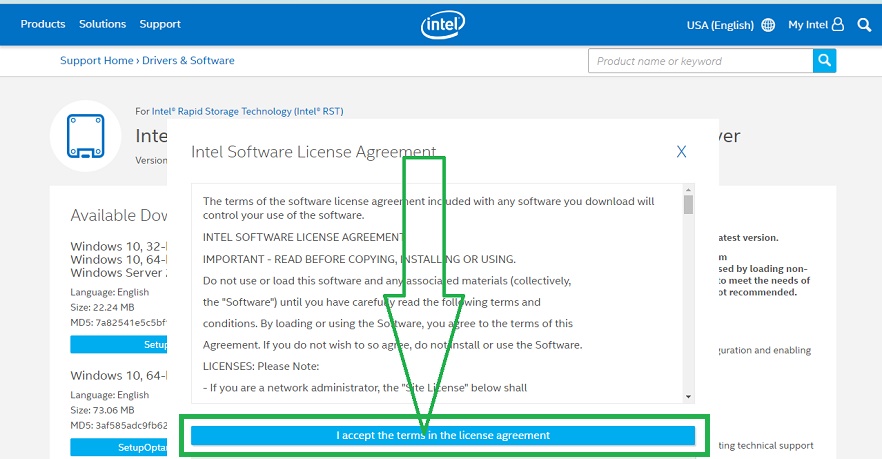
Task: Click the 'Size: 73.06 MB' text
Action: point(102,410)
